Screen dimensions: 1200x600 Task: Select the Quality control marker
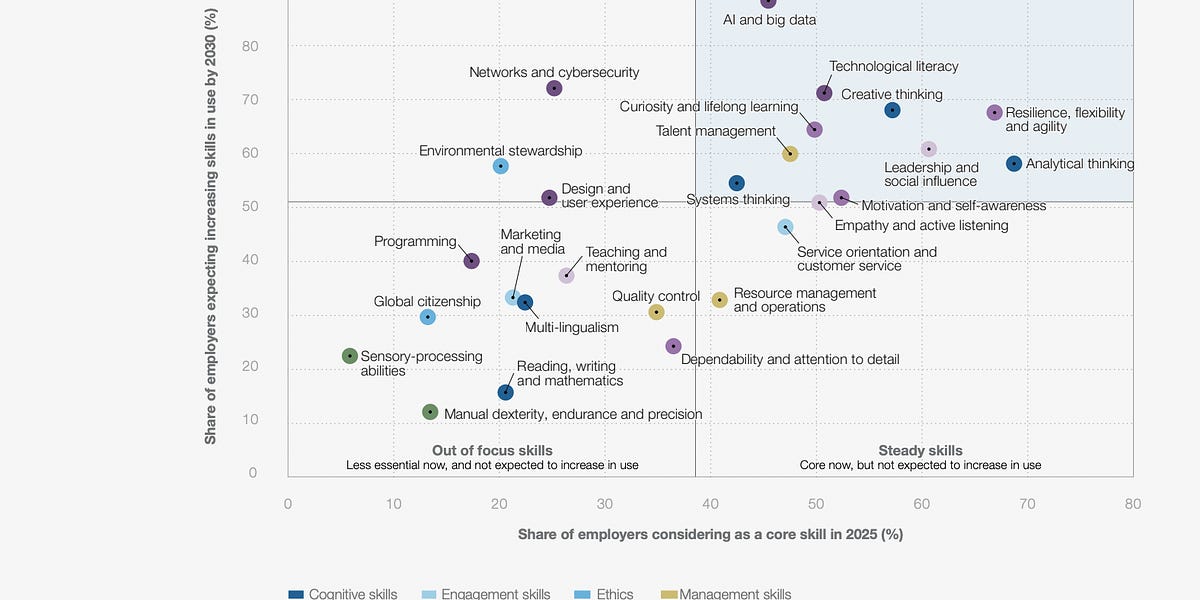pos(656,312)
